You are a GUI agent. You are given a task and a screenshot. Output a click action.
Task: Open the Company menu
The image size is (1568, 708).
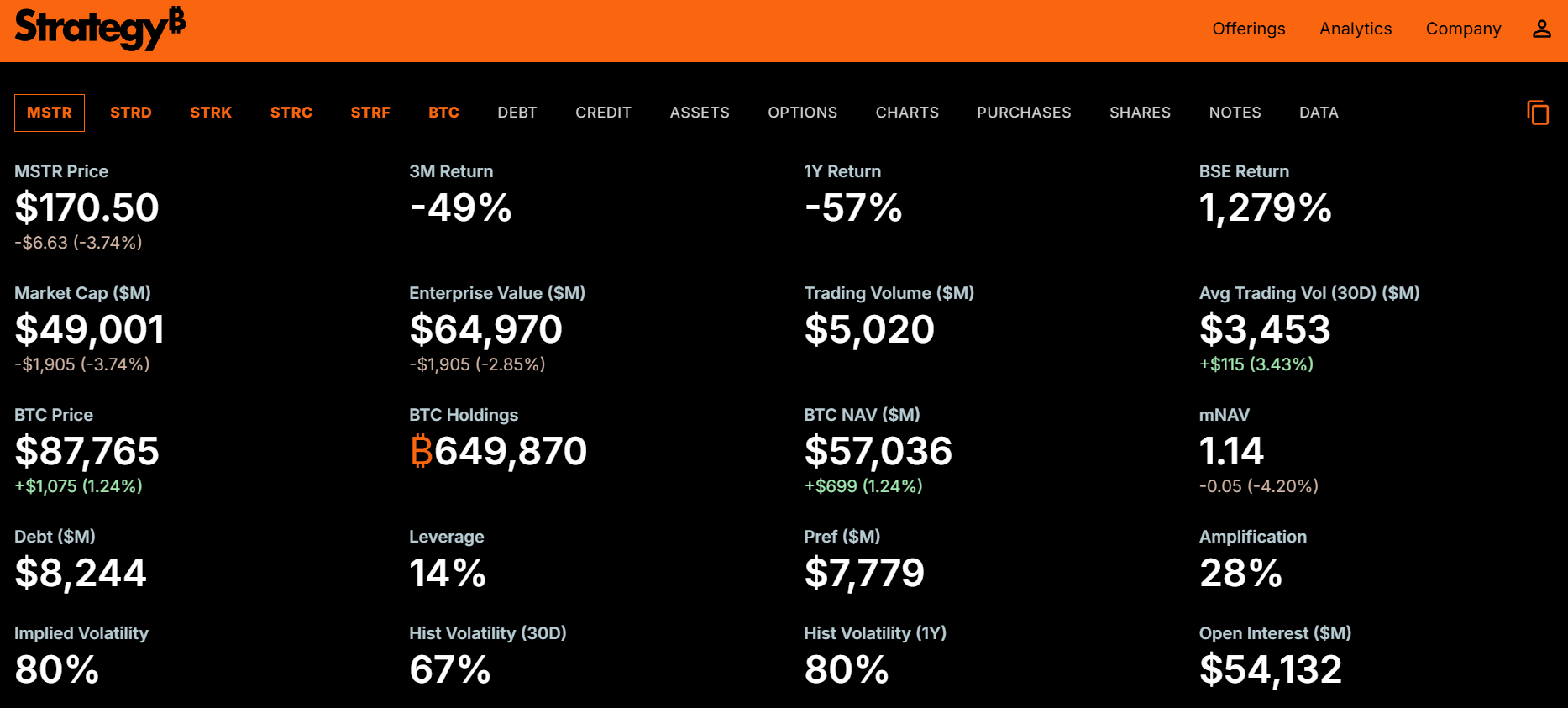[x=1463, y=29]
